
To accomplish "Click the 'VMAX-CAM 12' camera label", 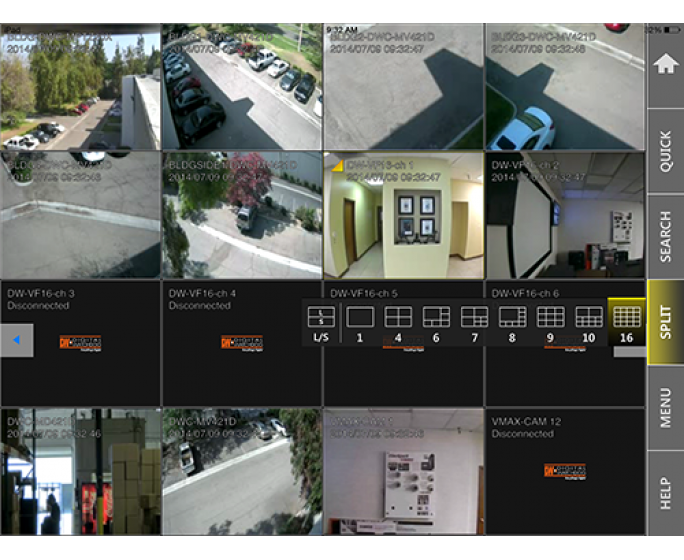I will (526, 422).
